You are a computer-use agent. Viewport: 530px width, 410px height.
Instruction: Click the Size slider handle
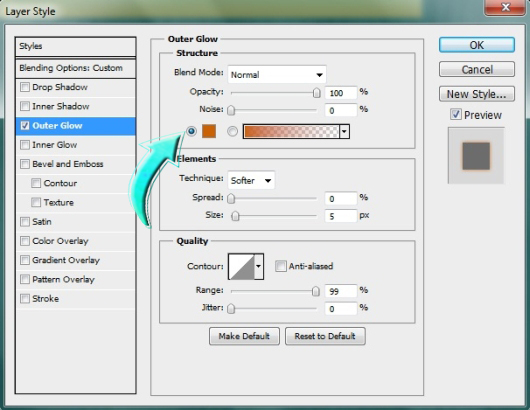[235, 216]
